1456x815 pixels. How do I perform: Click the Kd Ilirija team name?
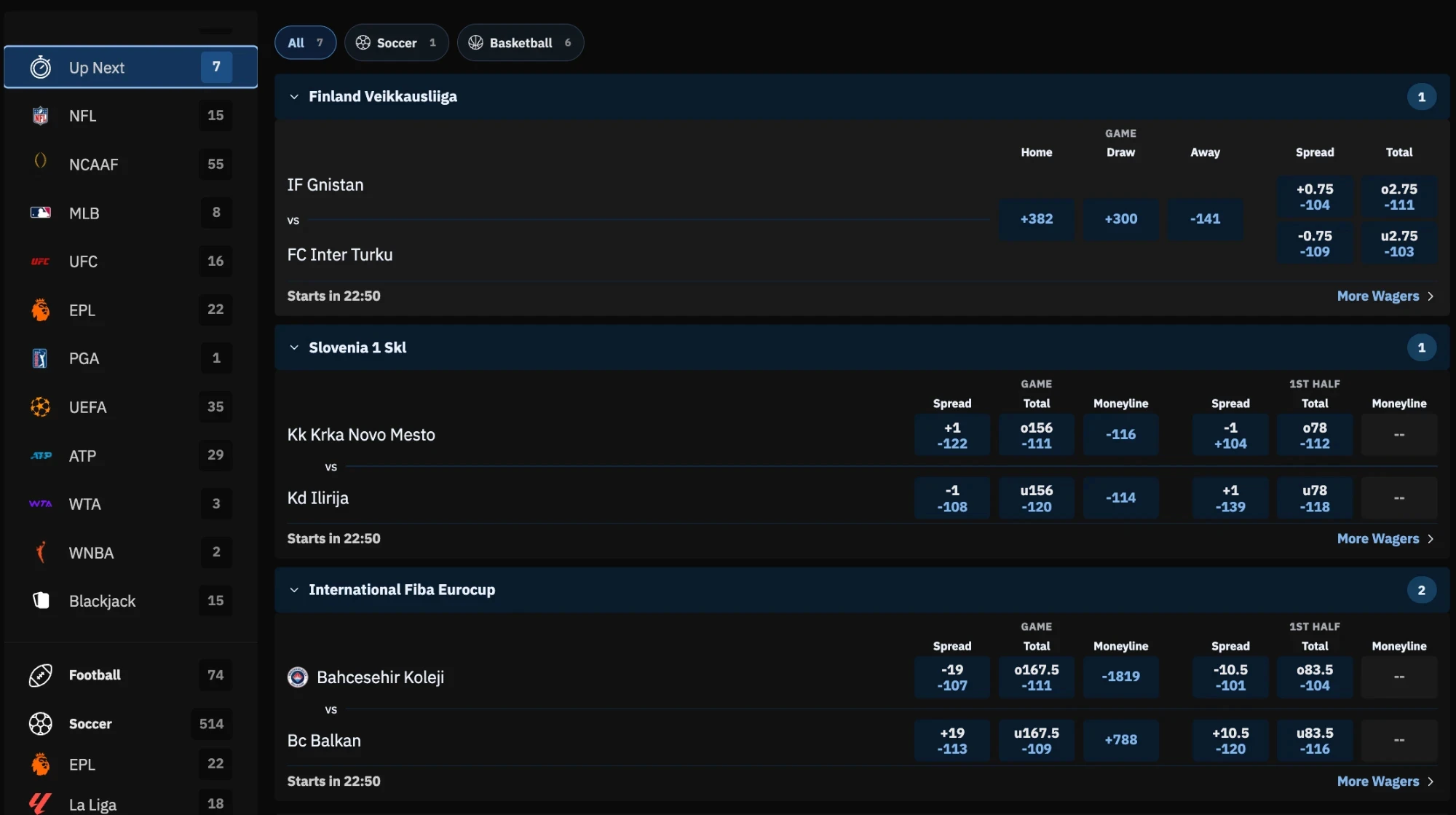(x=317, y=498)
